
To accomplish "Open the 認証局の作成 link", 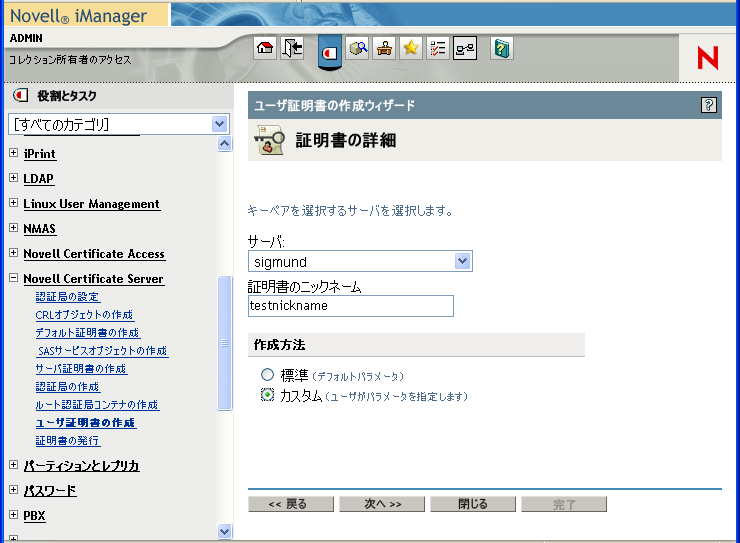I will (x=67, y=386).
